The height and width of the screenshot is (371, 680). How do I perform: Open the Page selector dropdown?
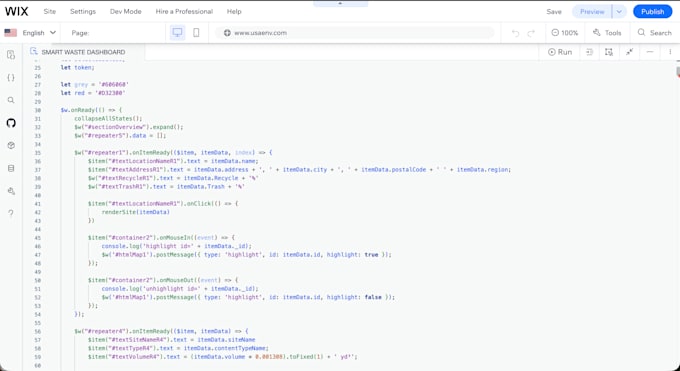tap(113, 33)
